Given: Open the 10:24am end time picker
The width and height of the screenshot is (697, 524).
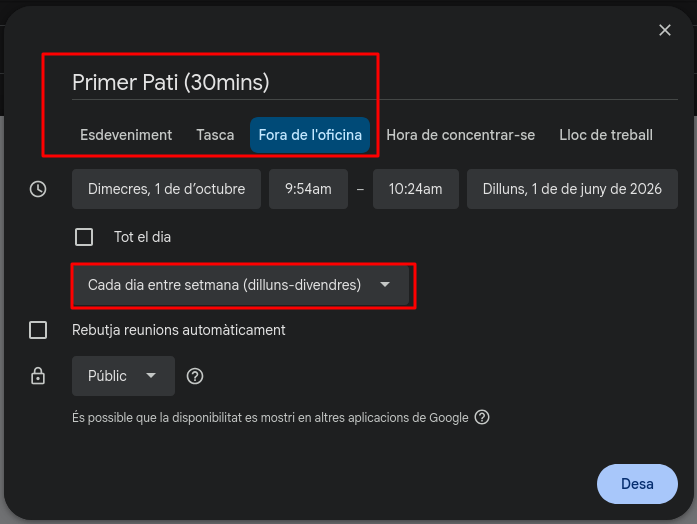Looking at the screenshot, I should pyautogui.click(x=415, y=189).
